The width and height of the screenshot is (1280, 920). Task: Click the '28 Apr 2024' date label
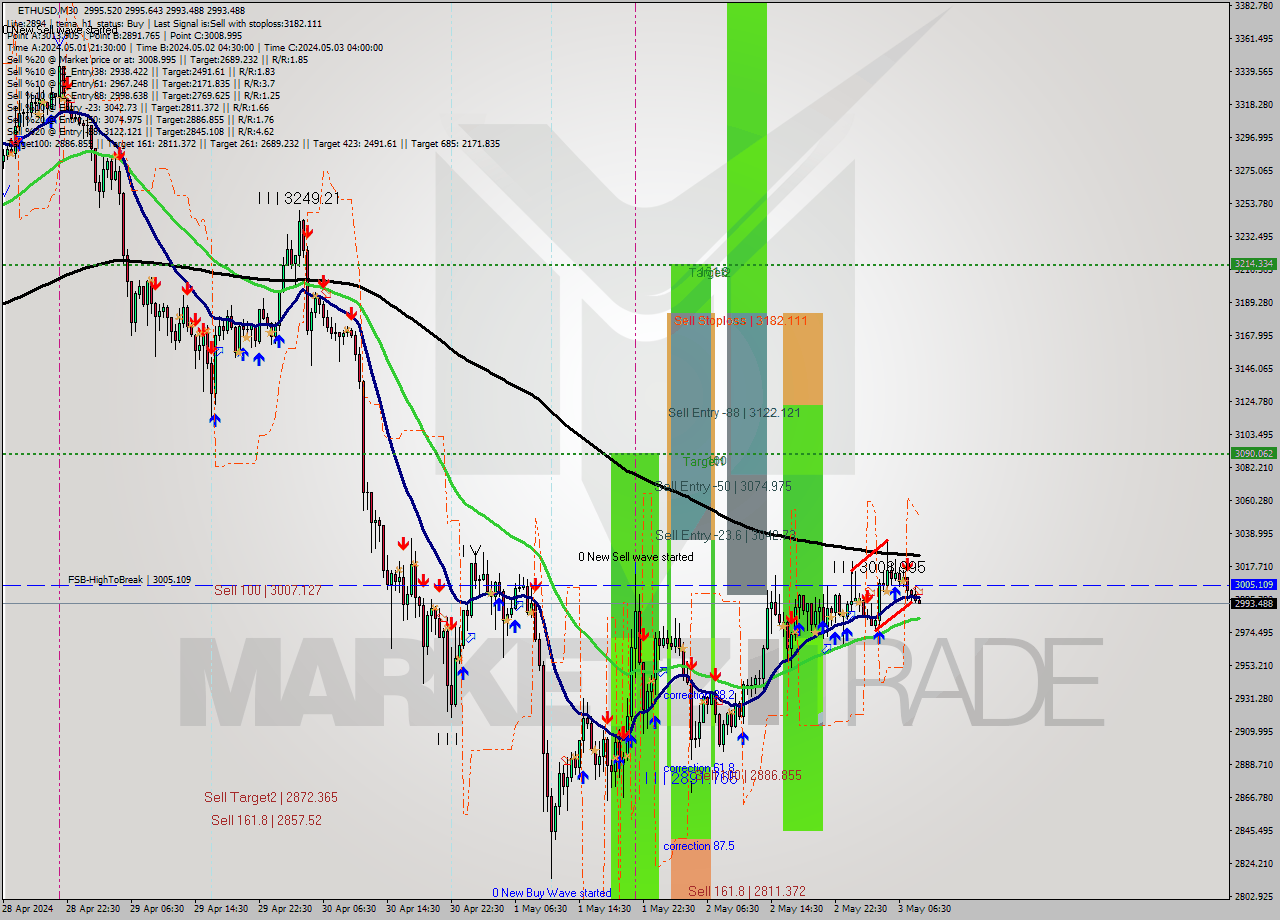[30, 909]
